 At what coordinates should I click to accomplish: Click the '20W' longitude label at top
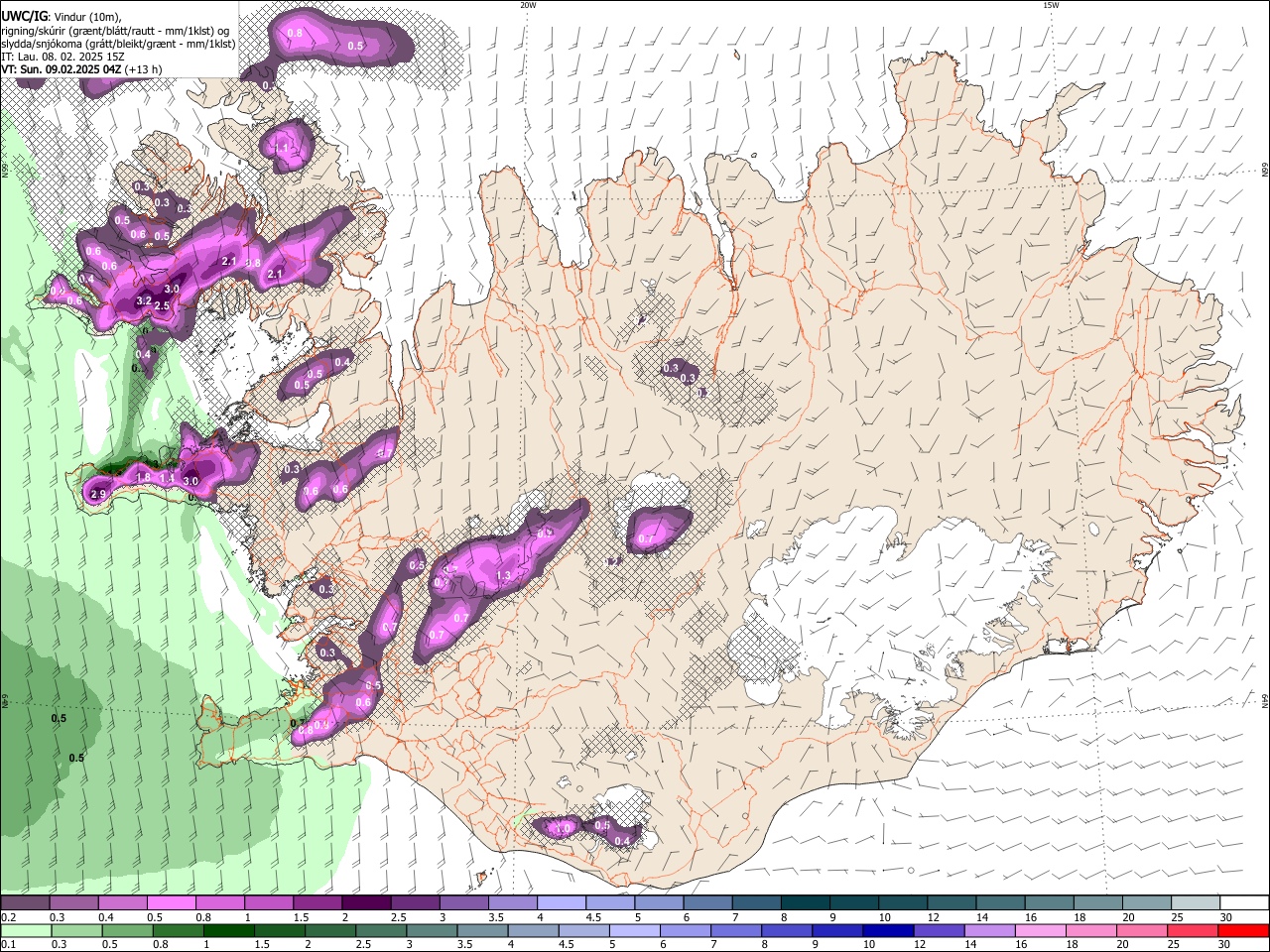click(528, 5)
